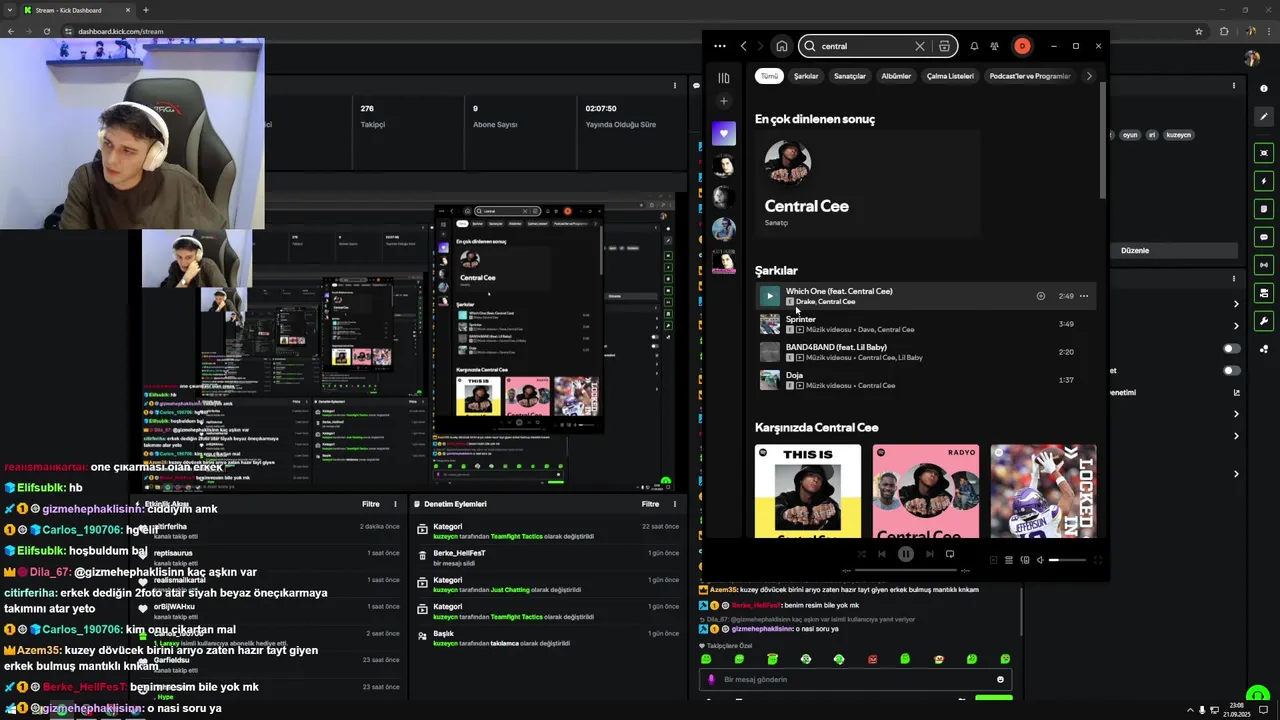This screenshot has width=1280, height=720.
Task: Toggle shuffle in Spotify player
Action: (861, 554)
